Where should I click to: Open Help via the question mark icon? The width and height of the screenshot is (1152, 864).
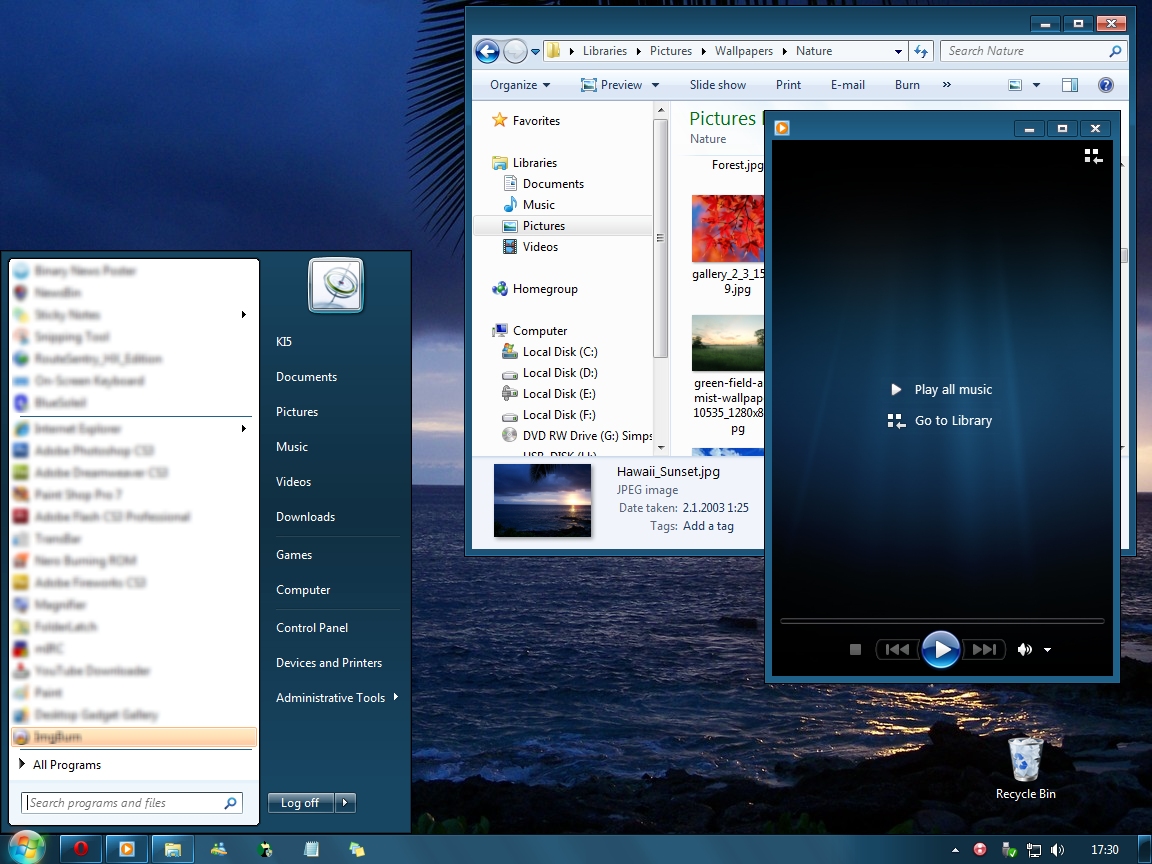pos(1106,85)
